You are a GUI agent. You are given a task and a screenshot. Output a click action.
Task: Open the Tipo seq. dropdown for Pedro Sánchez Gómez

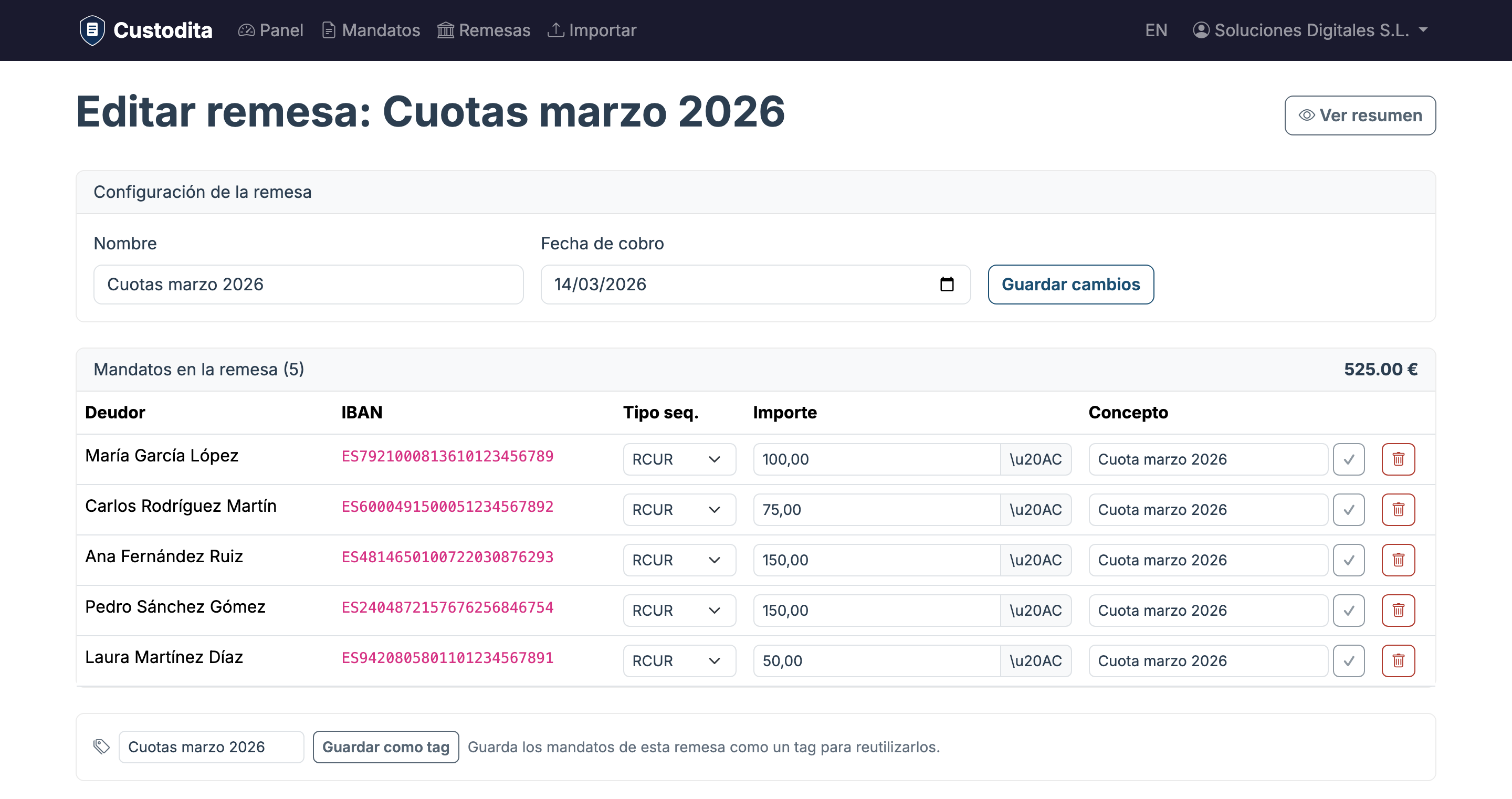[x=679, y=611]
